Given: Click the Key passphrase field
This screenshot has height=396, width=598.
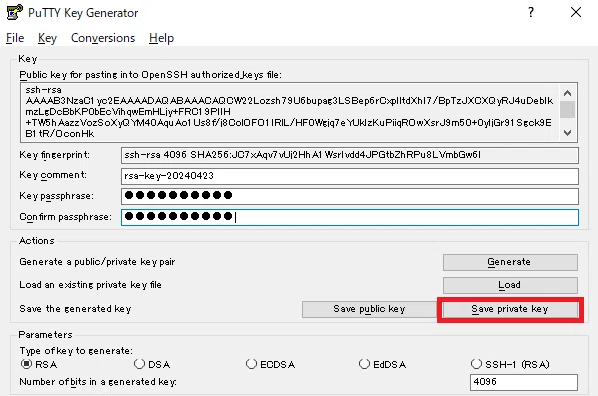Looking at the screenshot, I should coord(349,196).
